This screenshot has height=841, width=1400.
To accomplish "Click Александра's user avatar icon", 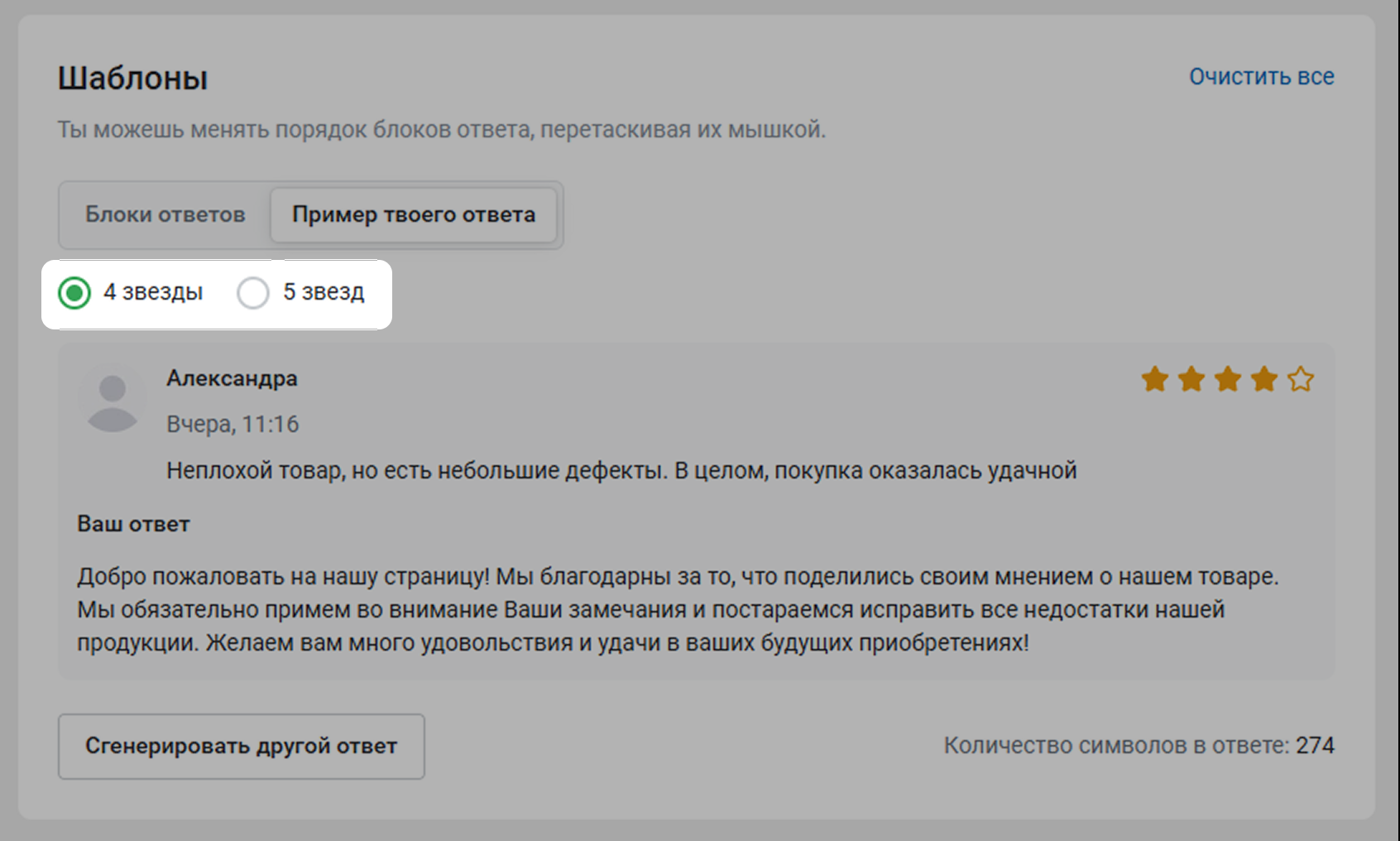I will point(113,401).
